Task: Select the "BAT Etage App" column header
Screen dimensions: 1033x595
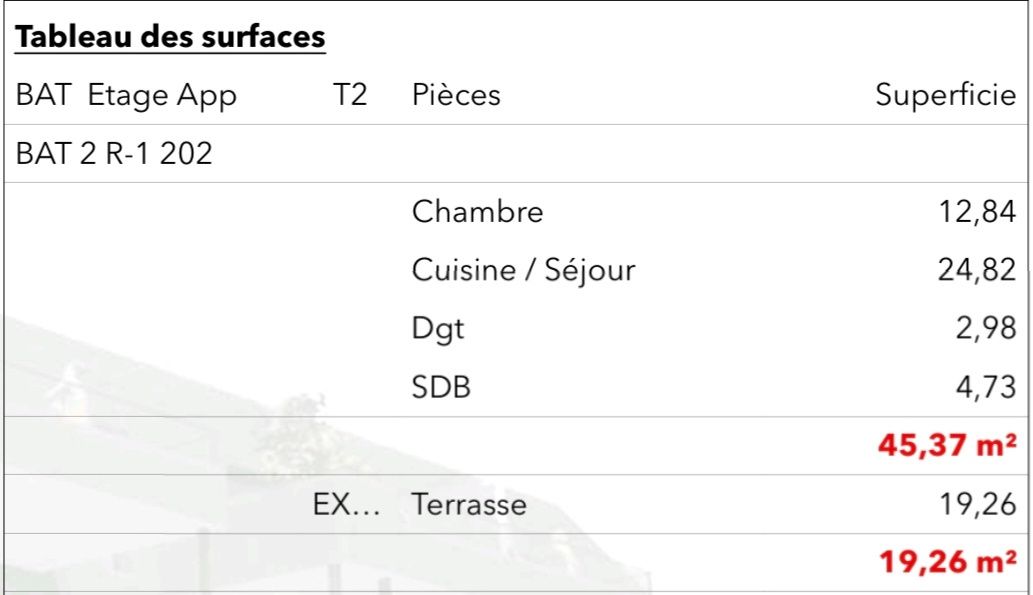Action: coord(126,96)
